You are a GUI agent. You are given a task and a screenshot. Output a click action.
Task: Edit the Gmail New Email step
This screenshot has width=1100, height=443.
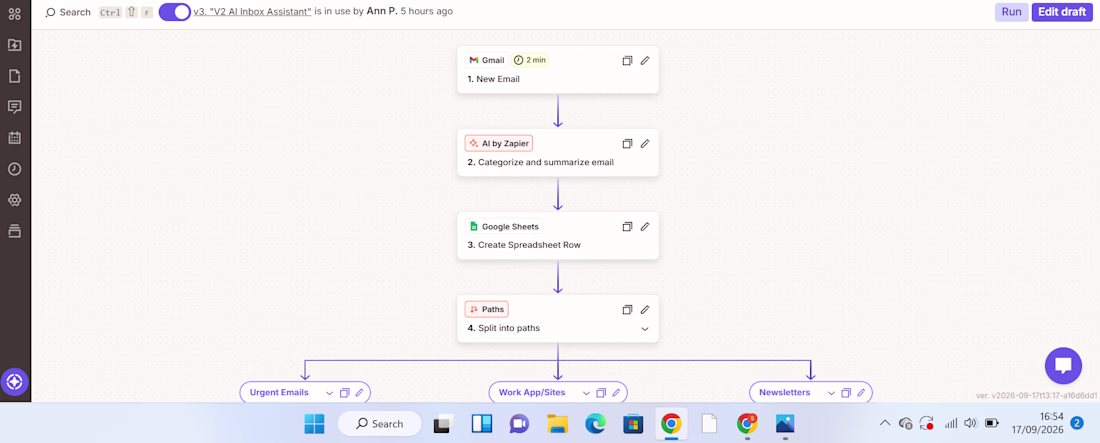coord(645,60)
